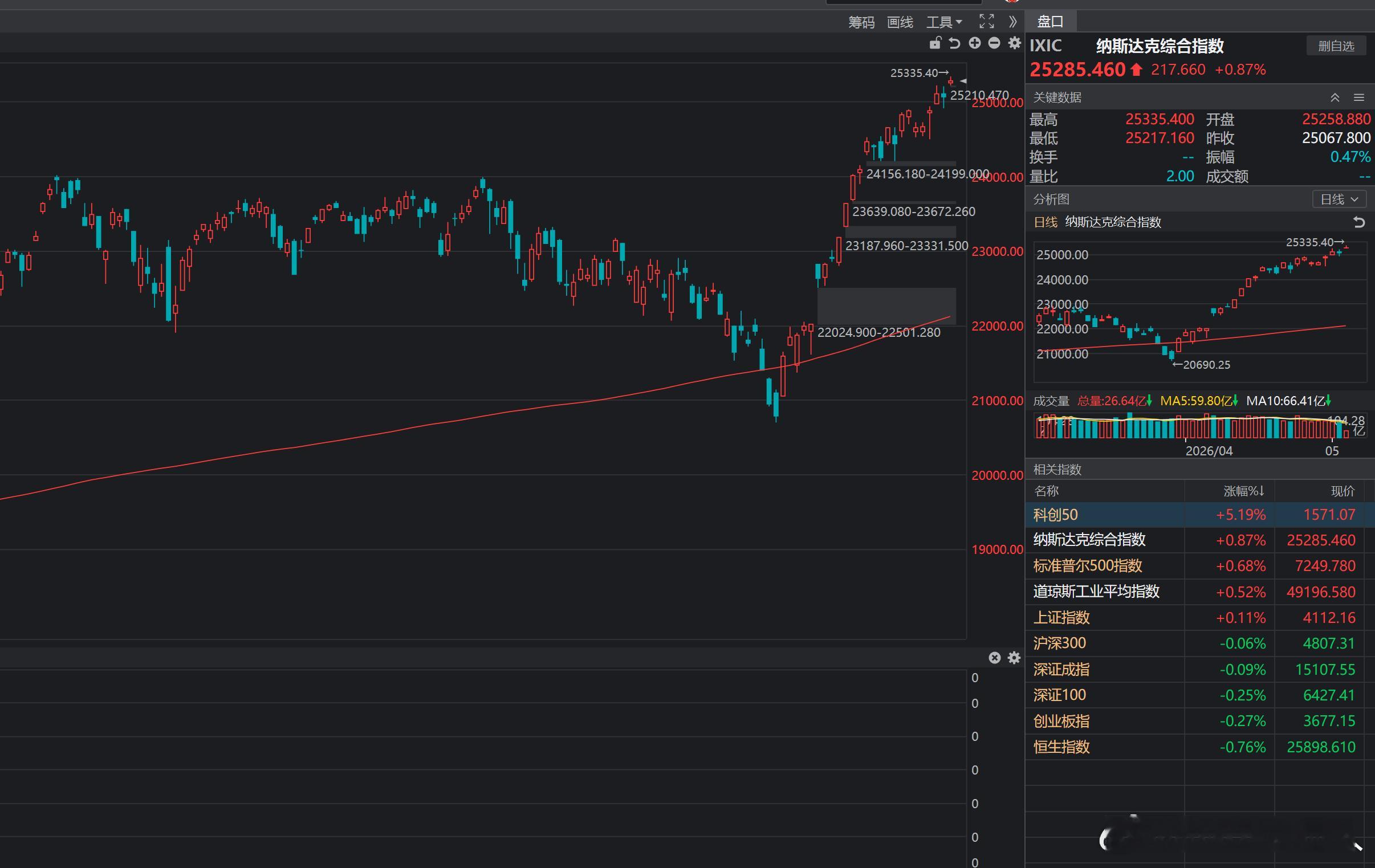Click the MA10:66.41亿 volume average label
The image size is (1375, 868).
[x=1288, y=401]
